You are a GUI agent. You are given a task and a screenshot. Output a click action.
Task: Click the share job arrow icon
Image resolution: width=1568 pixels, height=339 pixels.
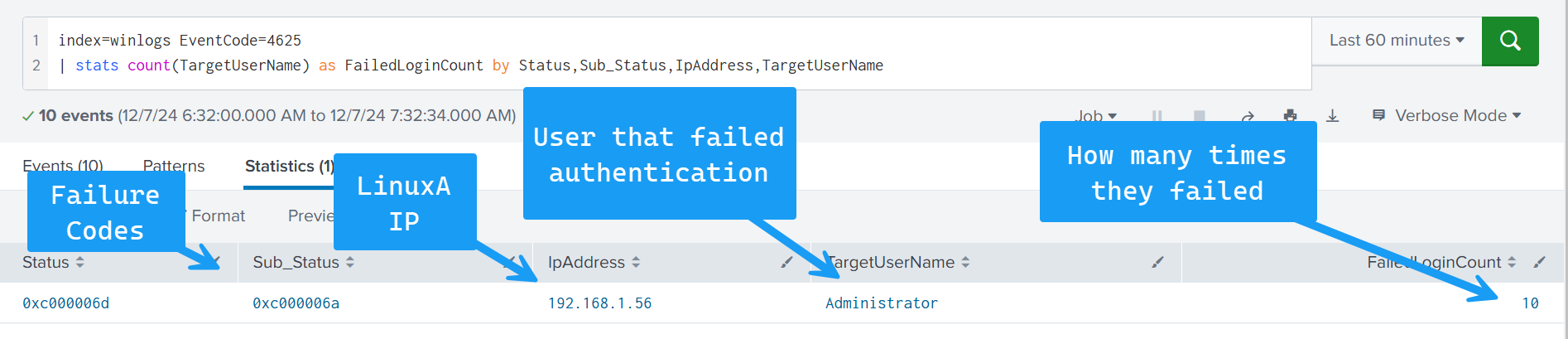click(x=1248, y=117)
